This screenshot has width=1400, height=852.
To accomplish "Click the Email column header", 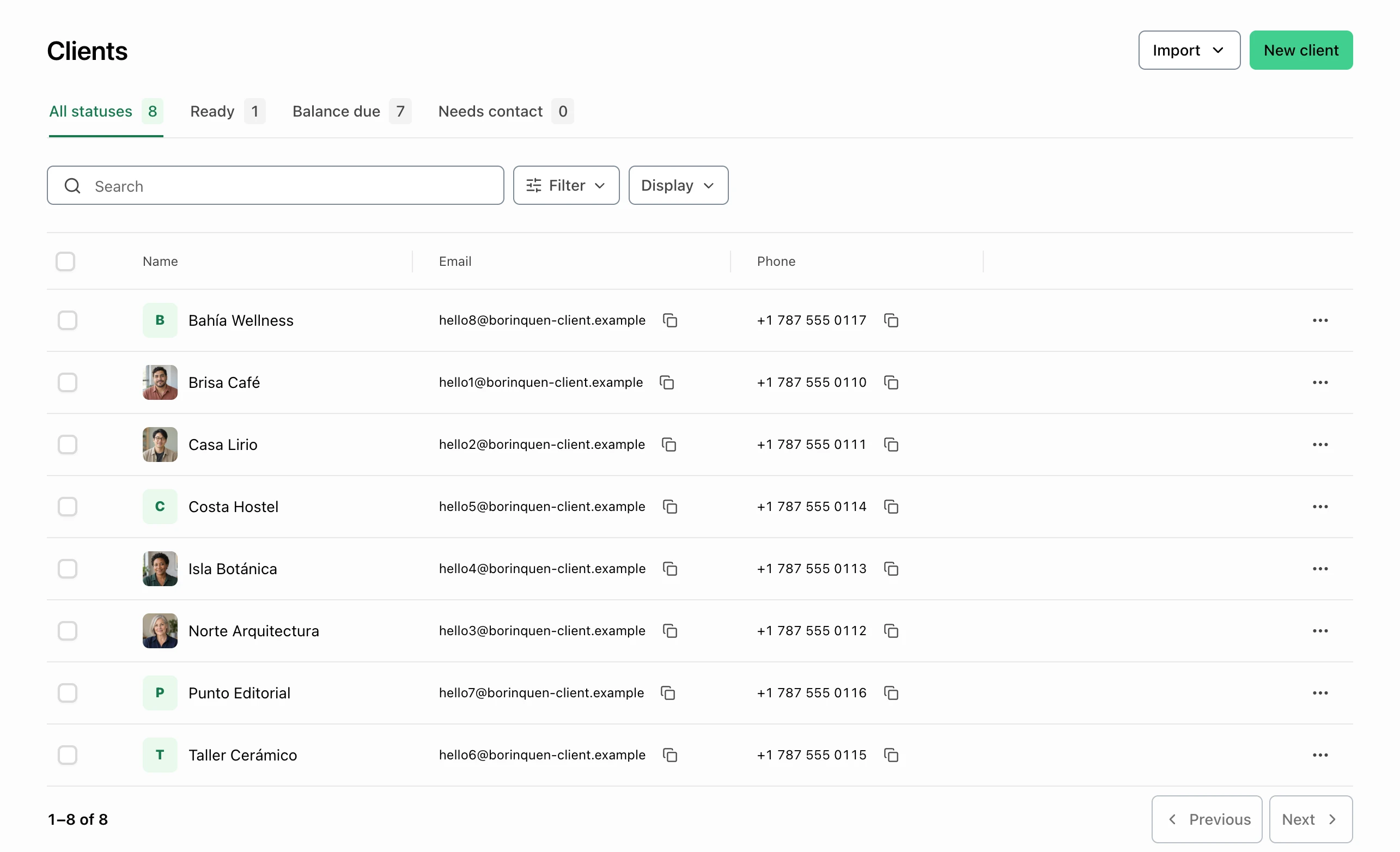I will tap(455, 261).
